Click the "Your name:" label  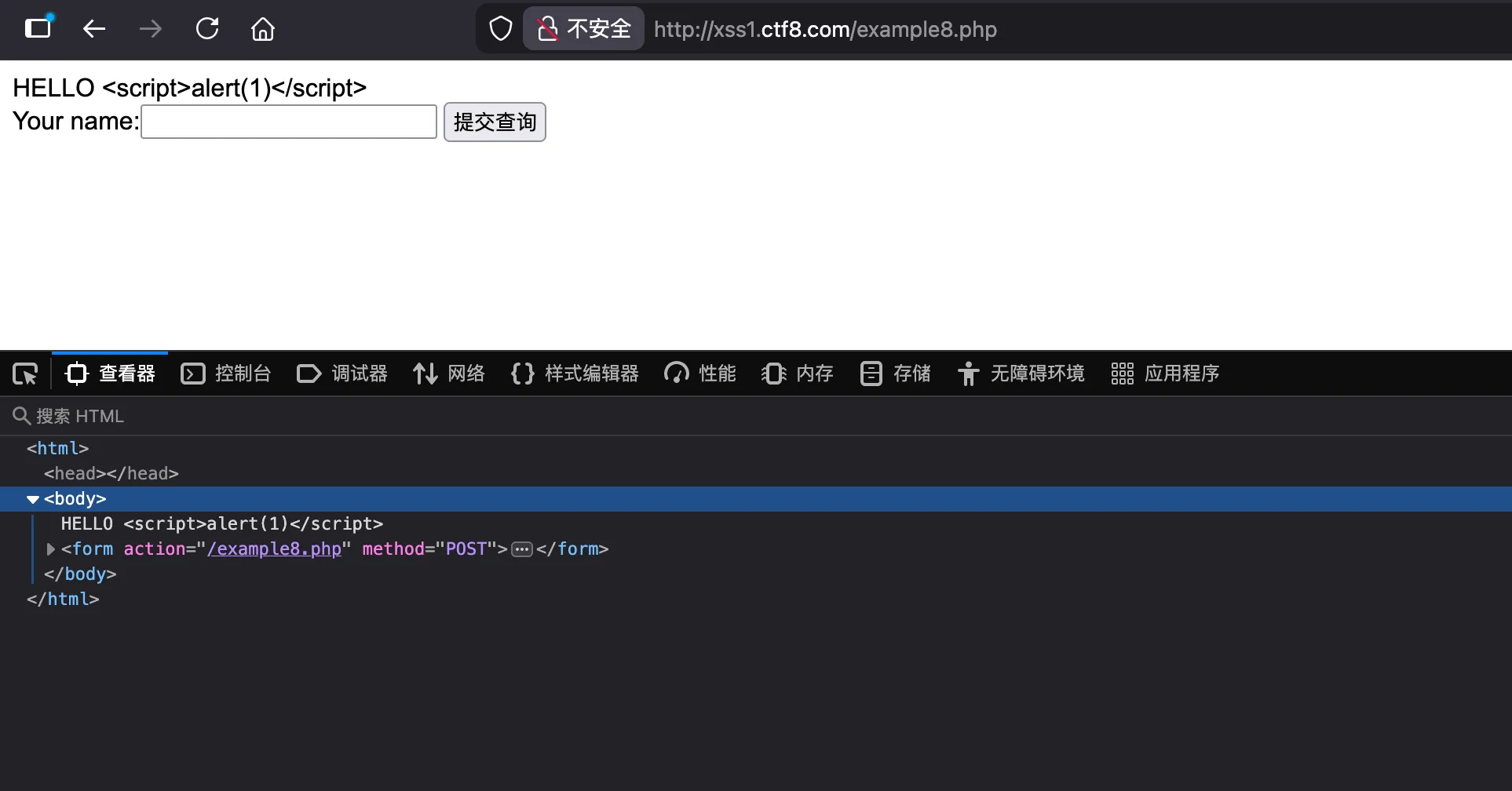(x=76, y=121)
